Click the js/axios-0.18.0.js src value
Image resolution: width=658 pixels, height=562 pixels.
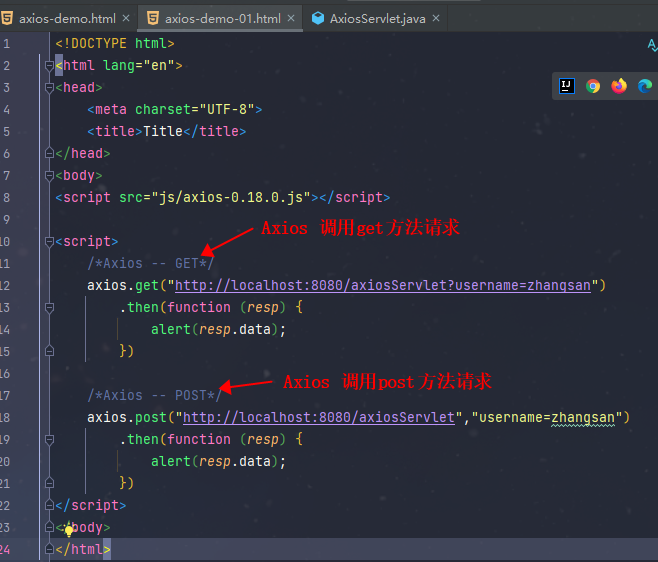pyautogui.click(x=230, y=197)
